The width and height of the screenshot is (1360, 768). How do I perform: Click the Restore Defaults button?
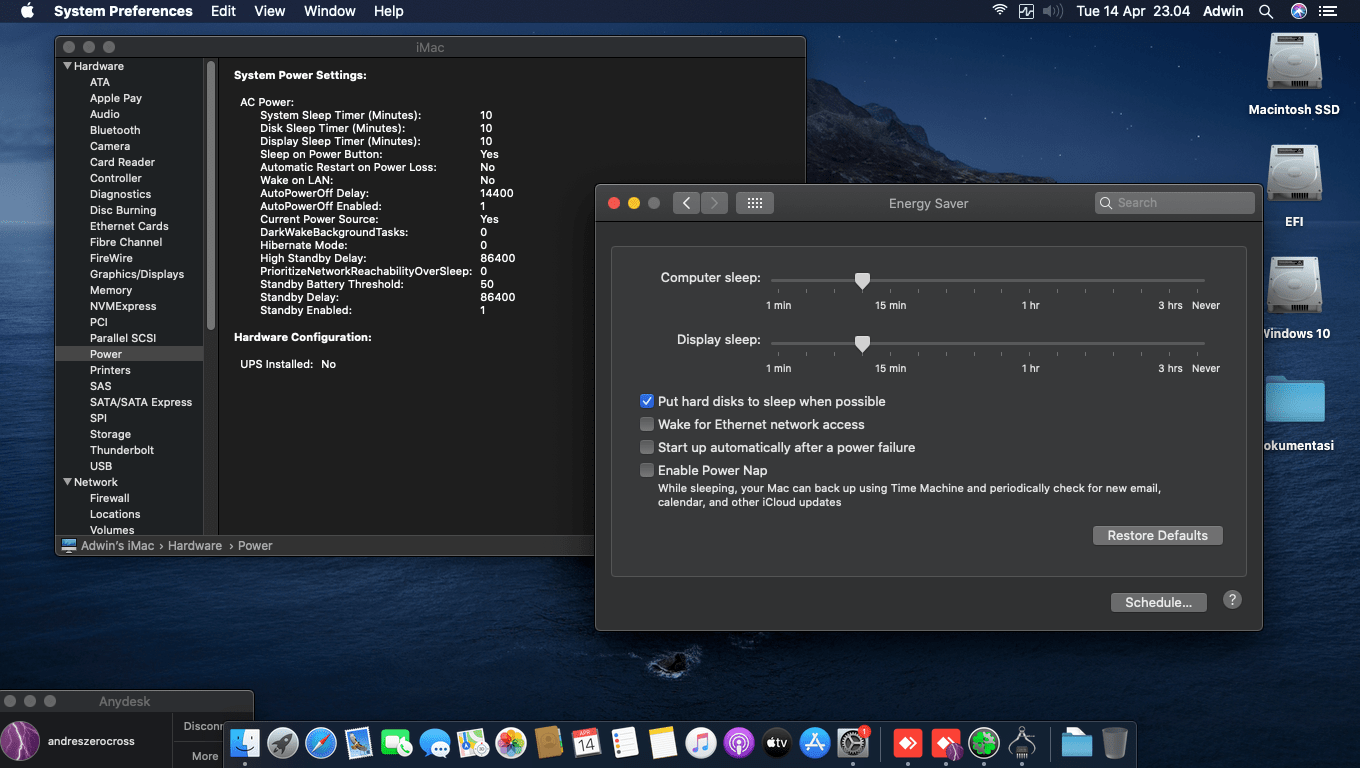[x=1157, y=535]
